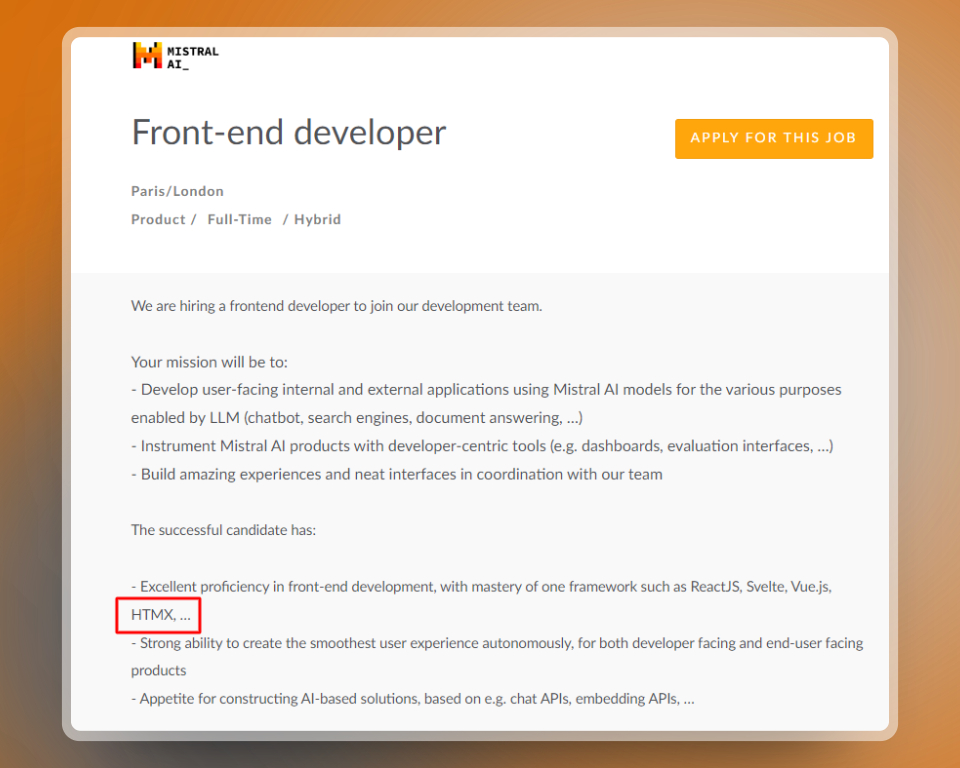Click the 'We are hiring a frontend developer' sentence
The width and height of the screenshot is (960, 768).
pyautogui.click(x=337, y=306)
